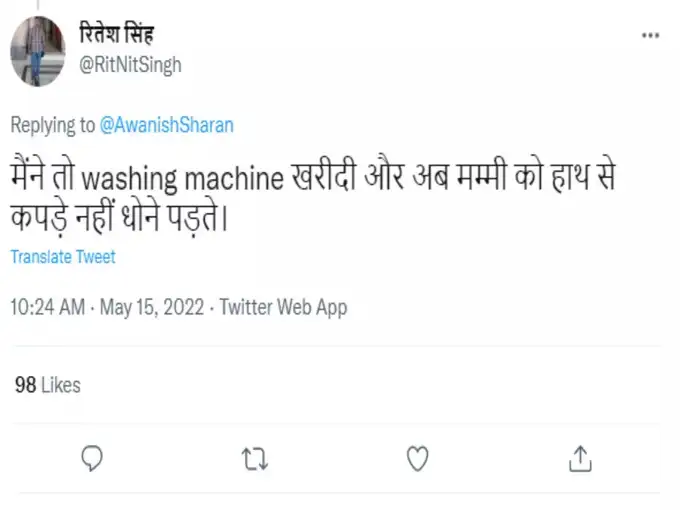
Task: Click the @RitNitSingh handle
Action: pos(129,64)
